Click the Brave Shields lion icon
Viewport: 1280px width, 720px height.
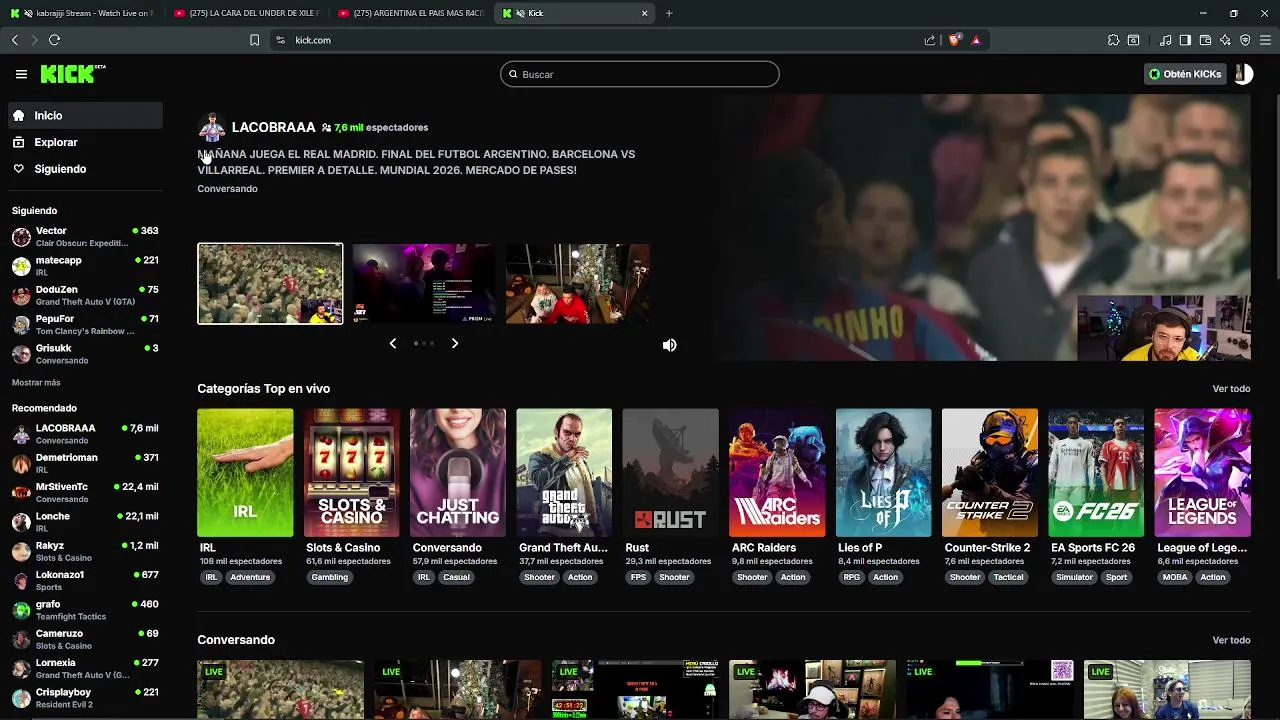[954, 40]
